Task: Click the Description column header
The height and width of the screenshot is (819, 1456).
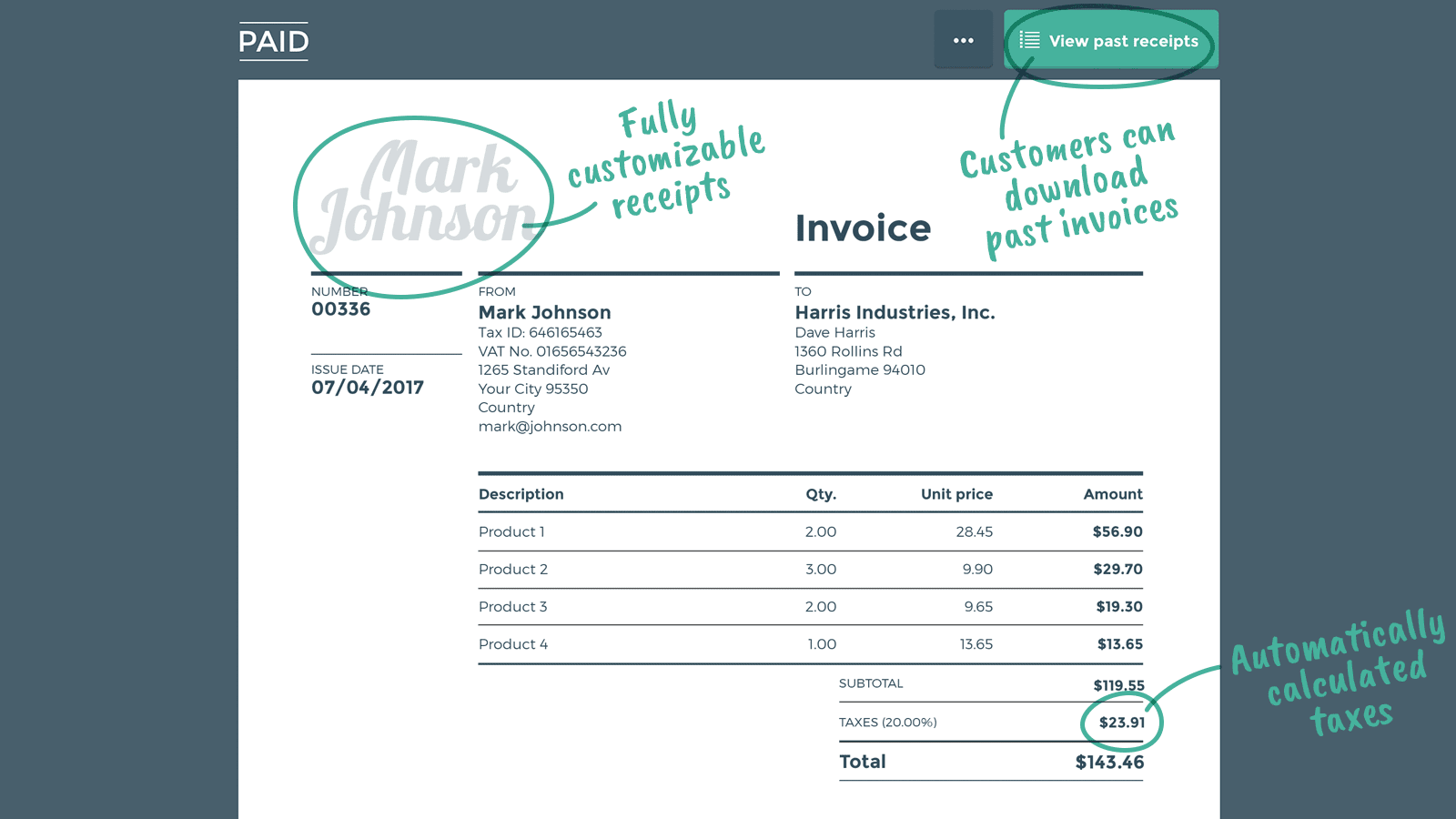Action: coord(521,494)
